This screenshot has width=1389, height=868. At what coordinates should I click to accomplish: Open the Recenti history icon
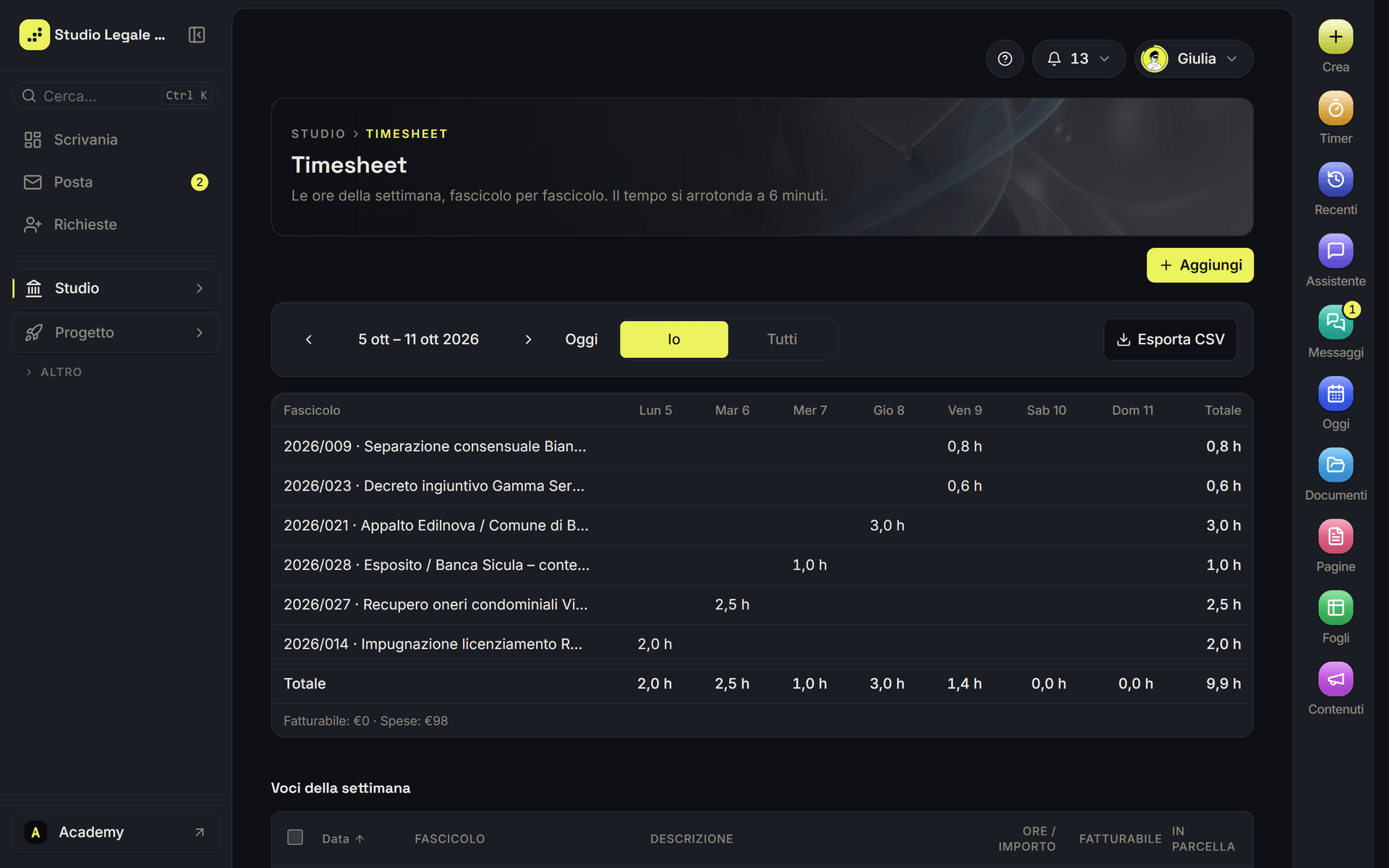point(1335,179)
